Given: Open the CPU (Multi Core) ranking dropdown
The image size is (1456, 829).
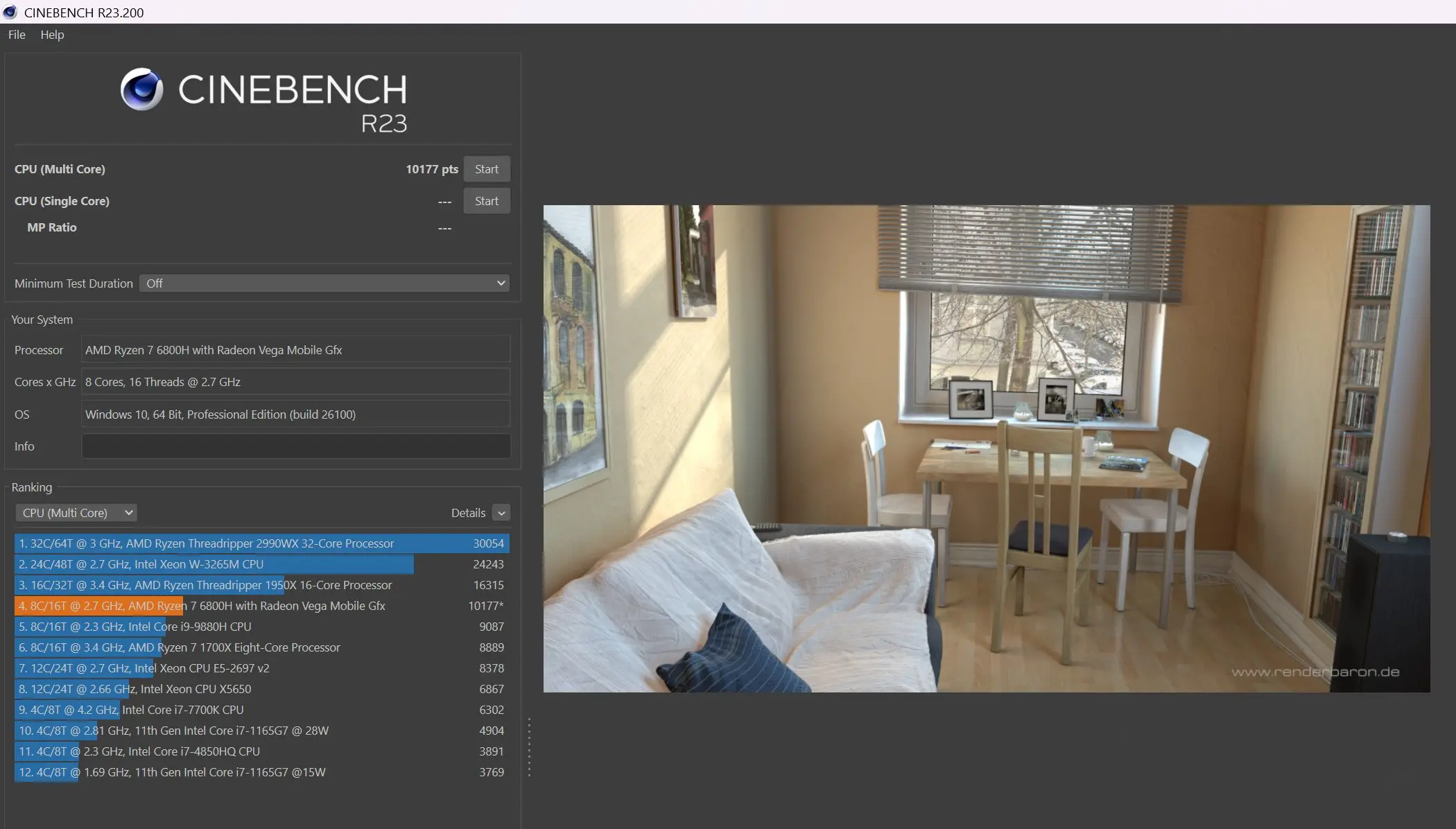Looking at the screenshot, I should [x=76, y=513].
